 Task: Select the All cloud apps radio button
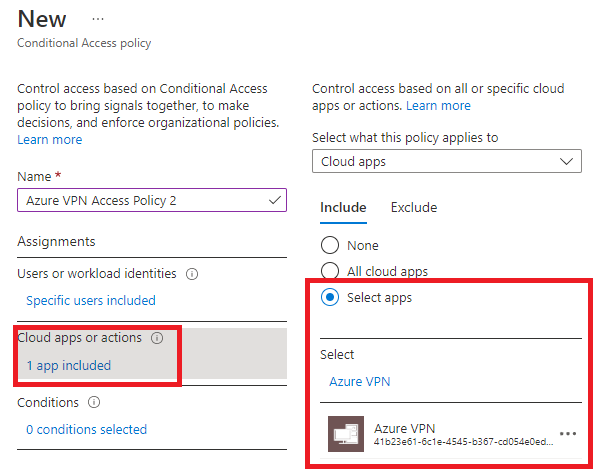coord(330,271)
